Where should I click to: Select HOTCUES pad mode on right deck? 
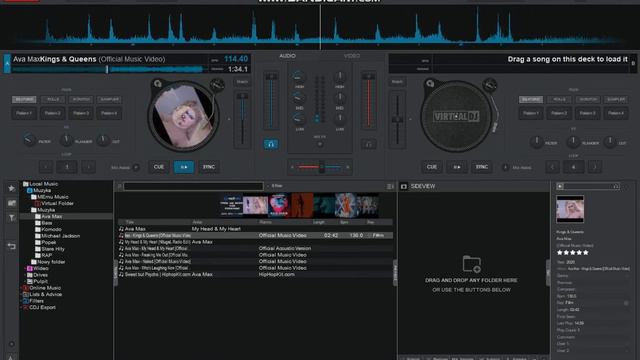(x=531, y=99)
